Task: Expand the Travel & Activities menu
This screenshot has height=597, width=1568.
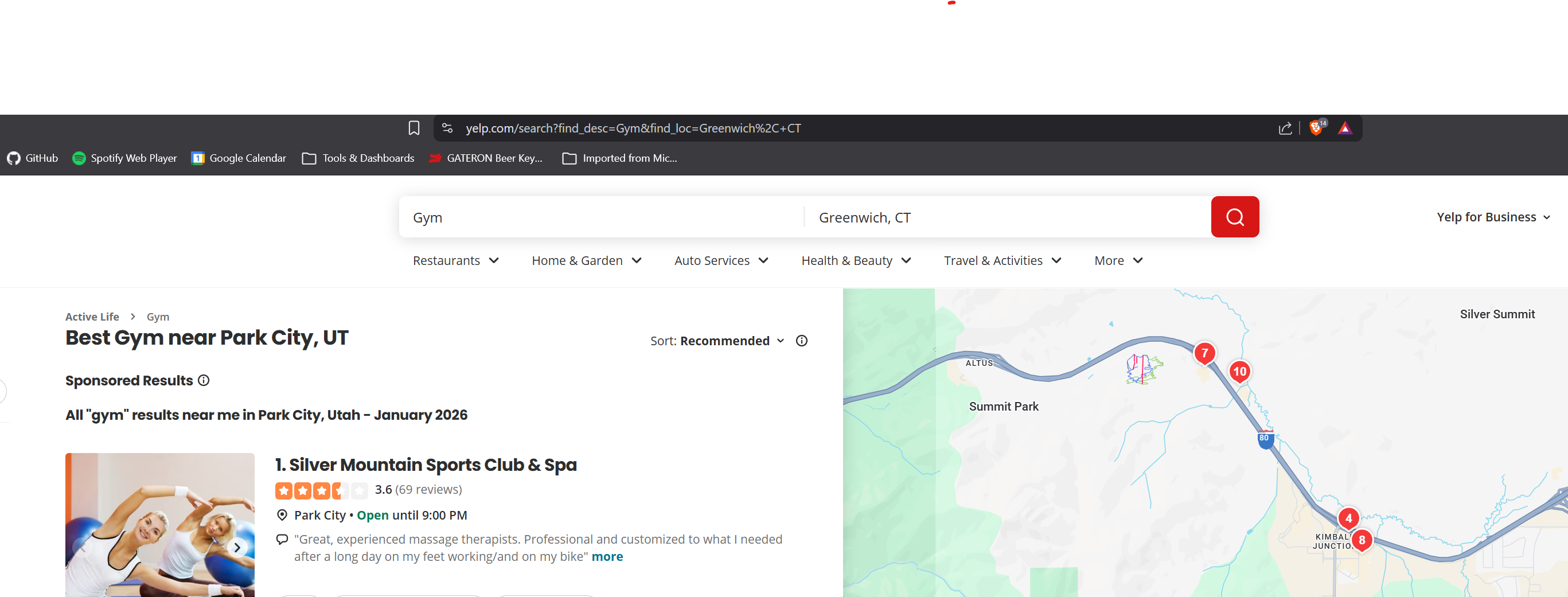Action: (x=1003, y=261)
